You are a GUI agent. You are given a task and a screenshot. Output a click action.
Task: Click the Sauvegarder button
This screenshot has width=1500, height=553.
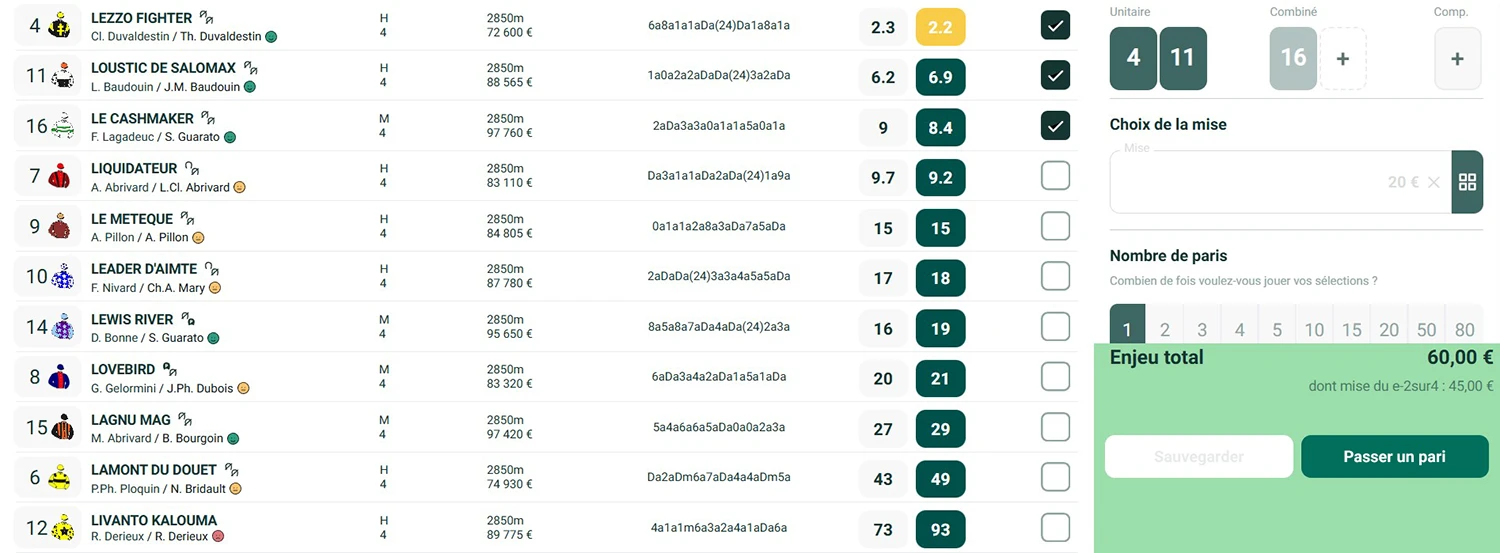click(1199, 457)
